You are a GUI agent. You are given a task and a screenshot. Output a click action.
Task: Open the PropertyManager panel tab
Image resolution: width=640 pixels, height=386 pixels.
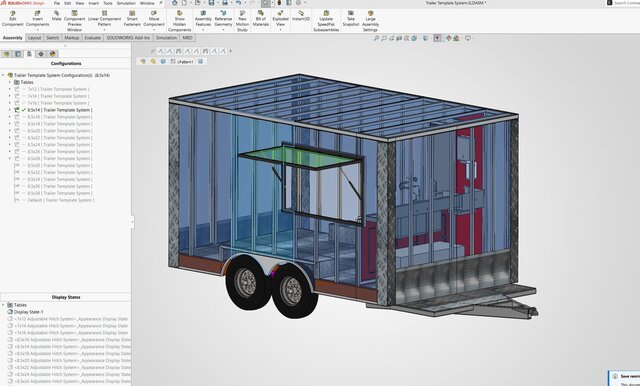click(x=18, y=54)
